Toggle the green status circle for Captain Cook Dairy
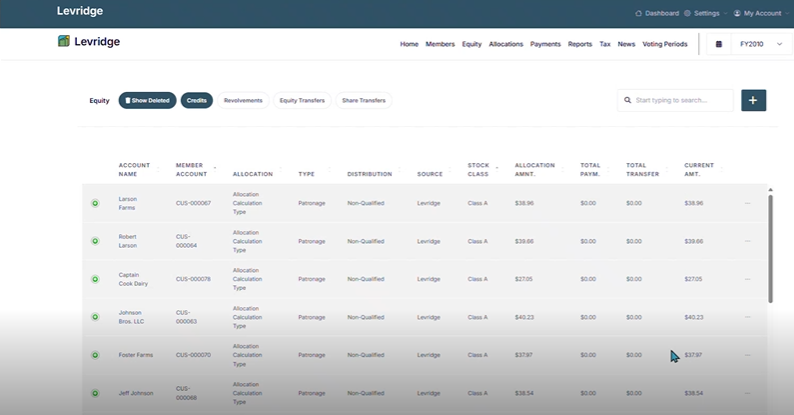Image resolution: width=794 pixels, height=415 pixels. tap(95, 279)
